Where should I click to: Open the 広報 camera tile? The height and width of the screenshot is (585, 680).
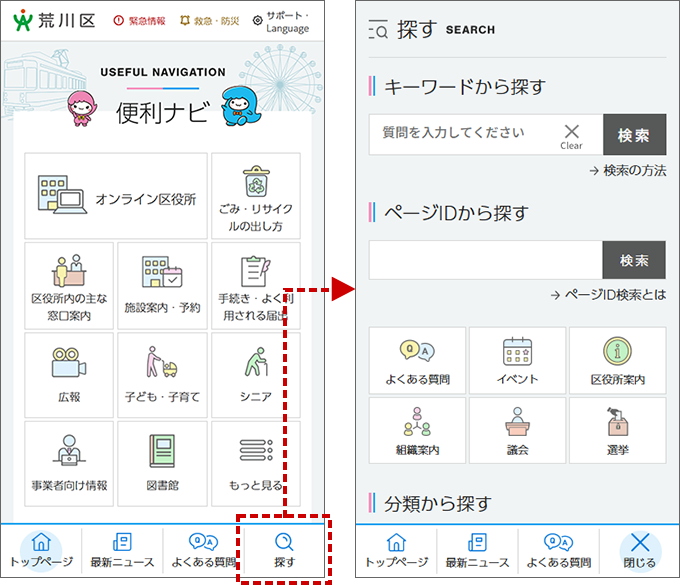pos(69,375)
